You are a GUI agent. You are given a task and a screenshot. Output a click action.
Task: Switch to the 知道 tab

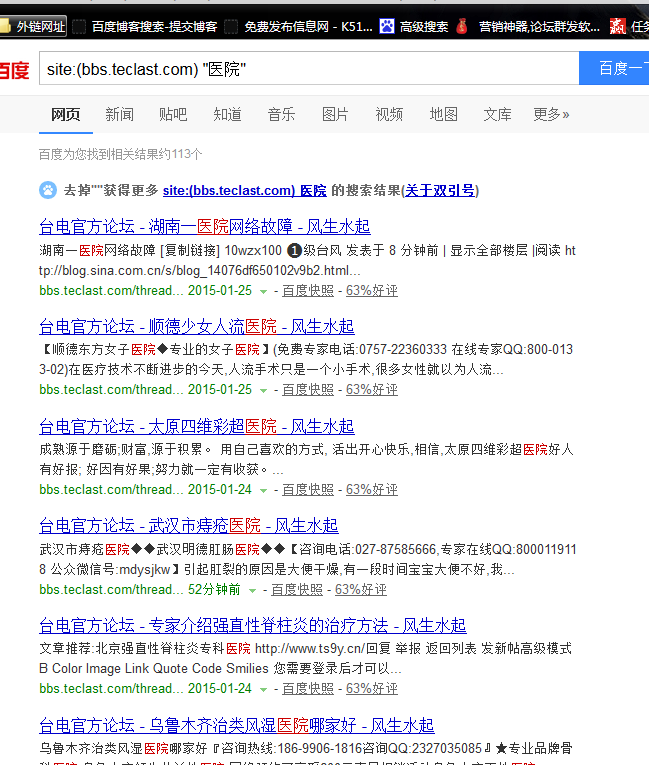coord(227,115)
